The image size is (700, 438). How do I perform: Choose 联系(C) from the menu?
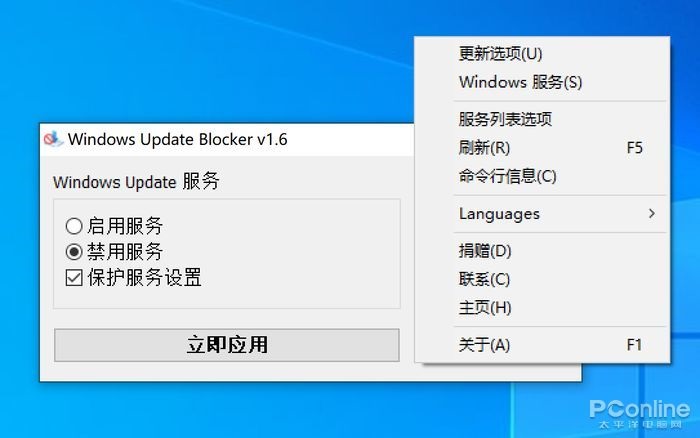pos(542,279)
